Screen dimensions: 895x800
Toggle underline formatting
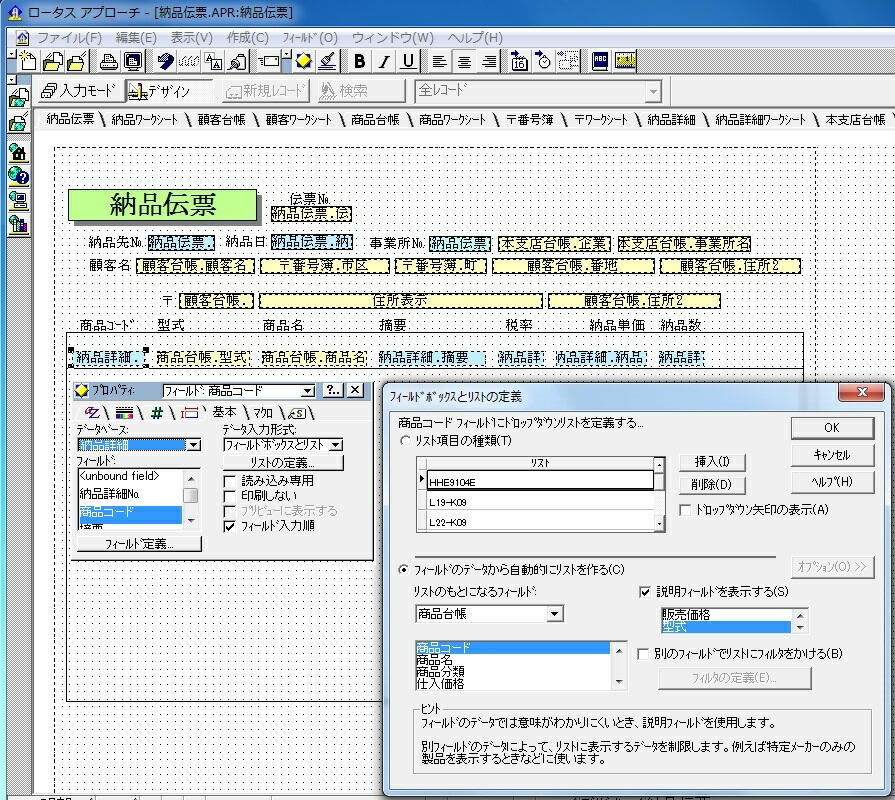click(x=408, y=61)
